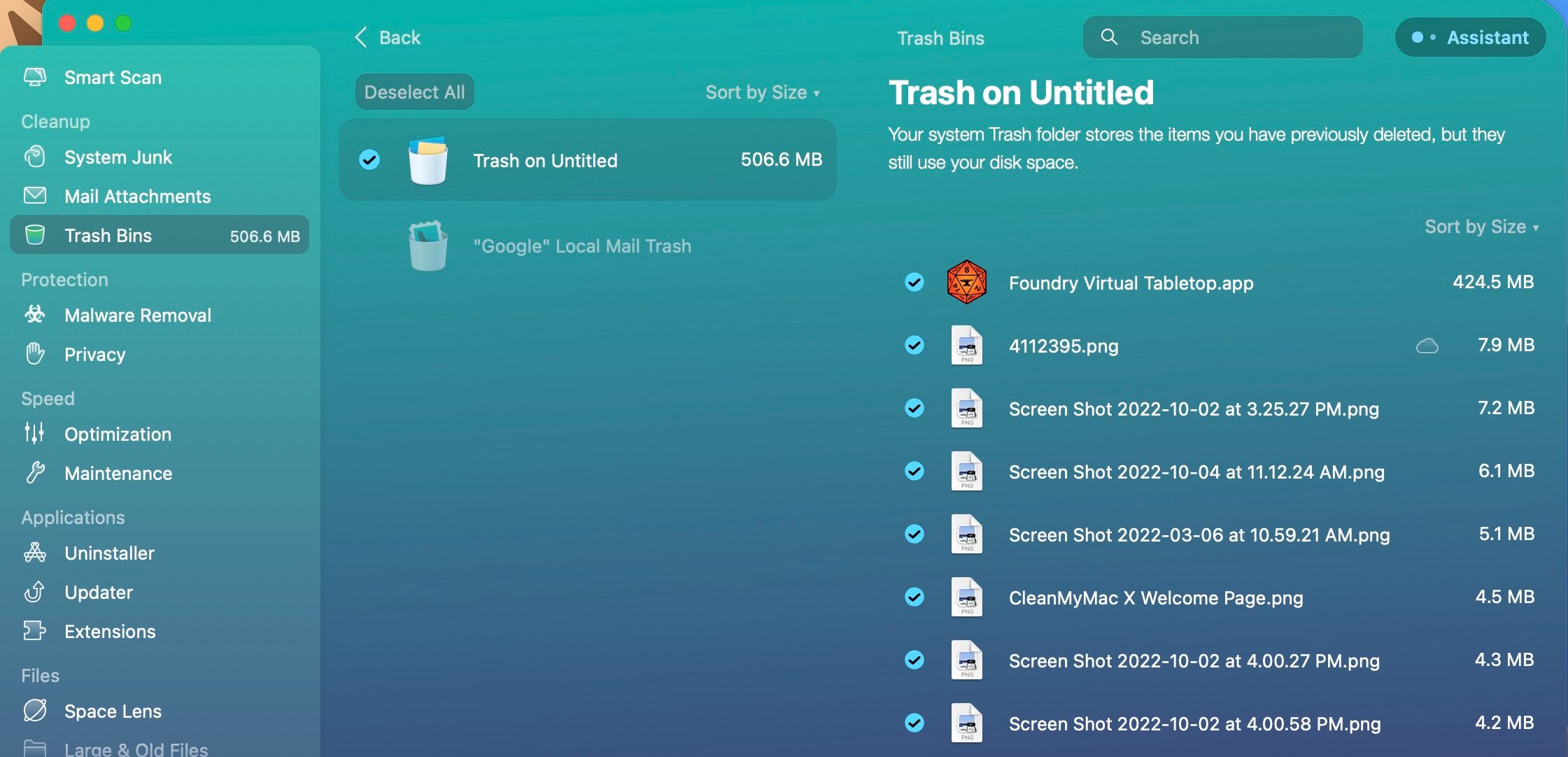
Task: Open Sort by Size dropdown above file list
Action: 1482,227
